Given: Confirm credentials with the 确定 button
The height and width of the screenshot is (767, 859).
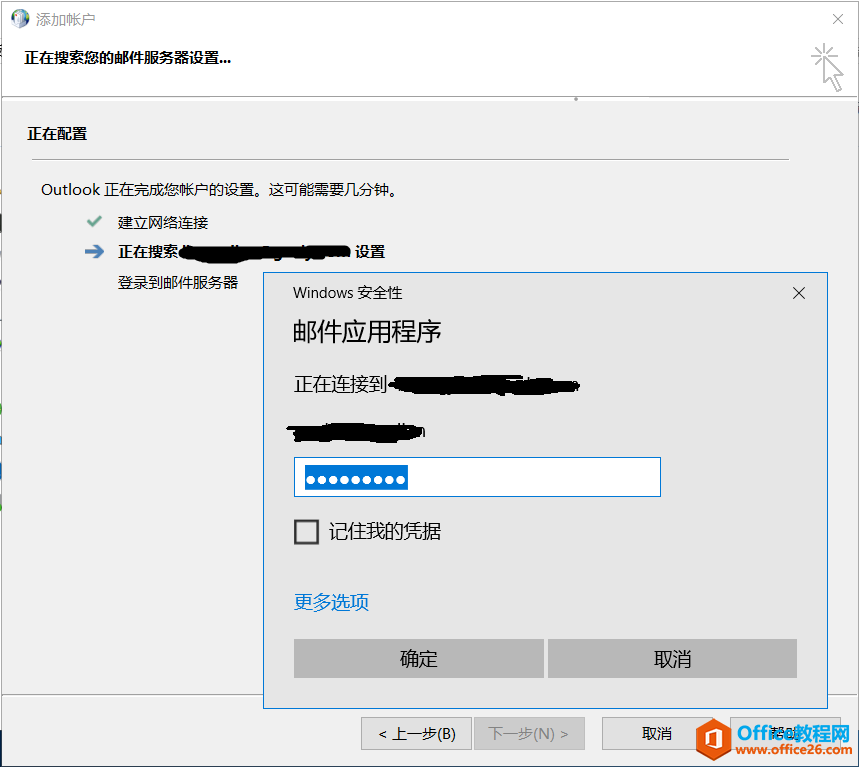Looking at the screenshot, I should [x=418, y=658].
